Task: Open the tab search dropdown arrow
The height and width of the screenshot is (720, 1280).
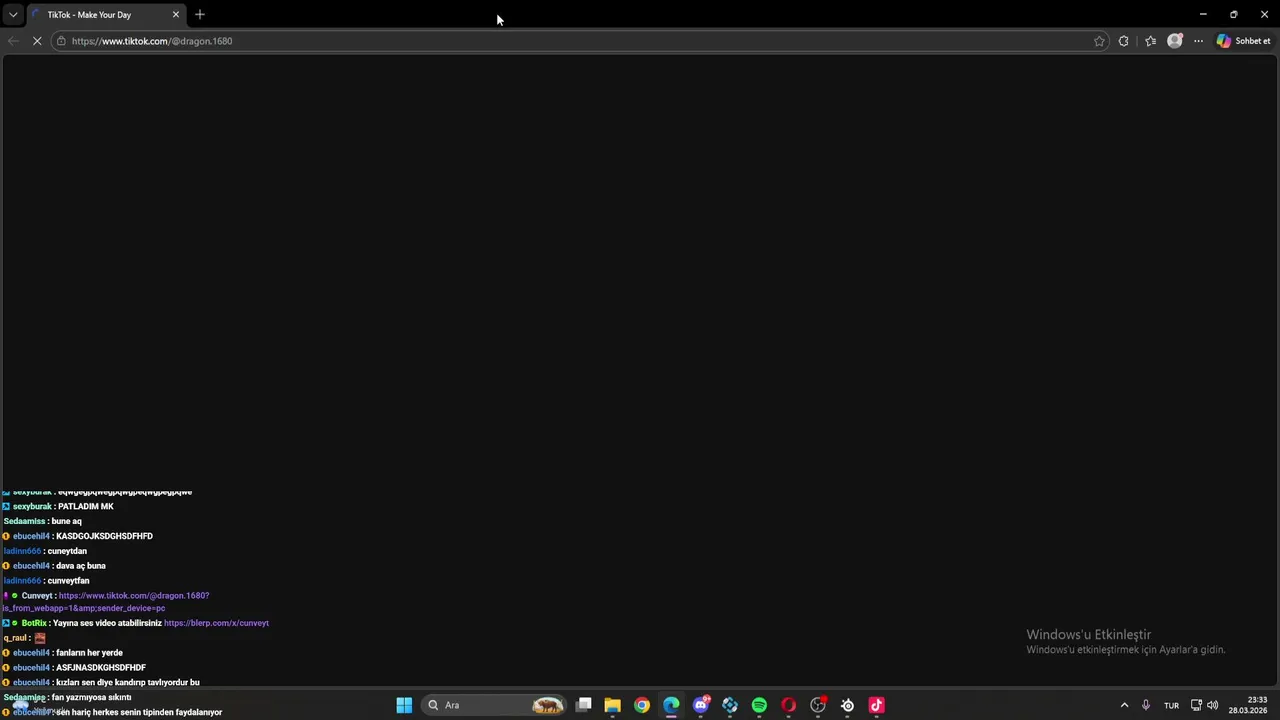Action: [13, 15]
